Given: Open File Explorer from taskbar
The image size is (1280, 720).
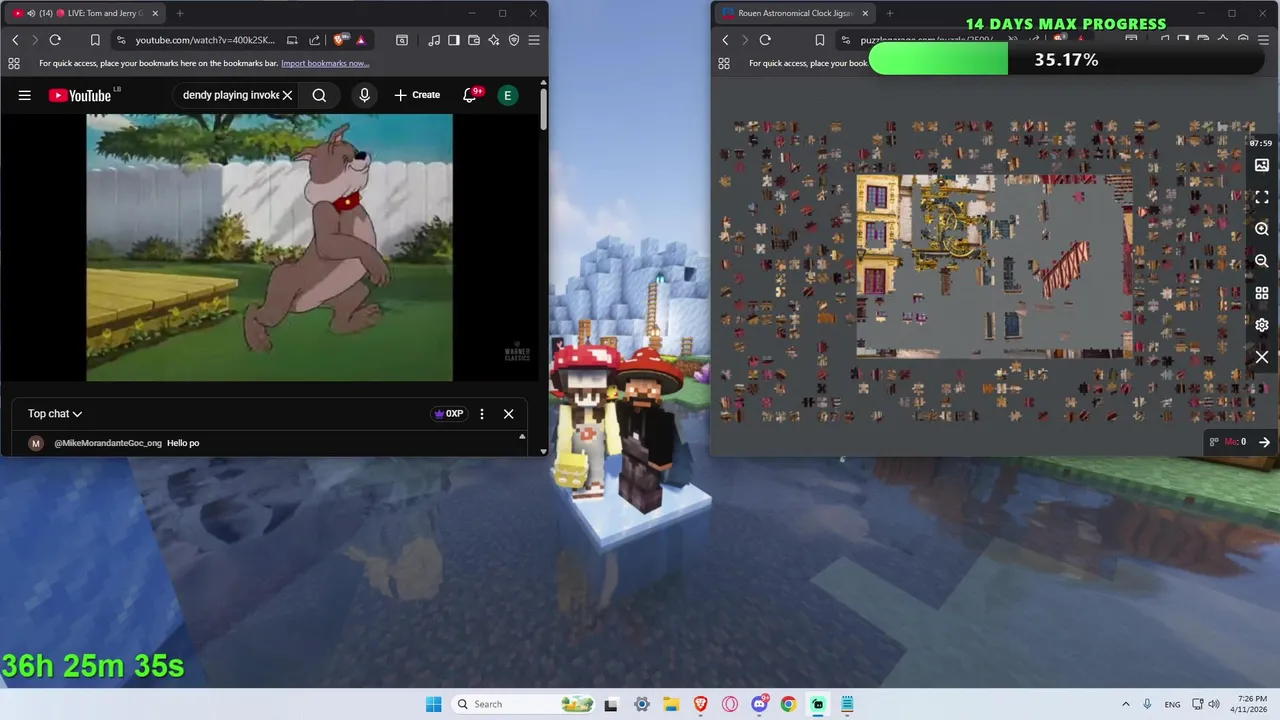Looking at the screenshot, I should pyautogui.click(x=670, y=704).
